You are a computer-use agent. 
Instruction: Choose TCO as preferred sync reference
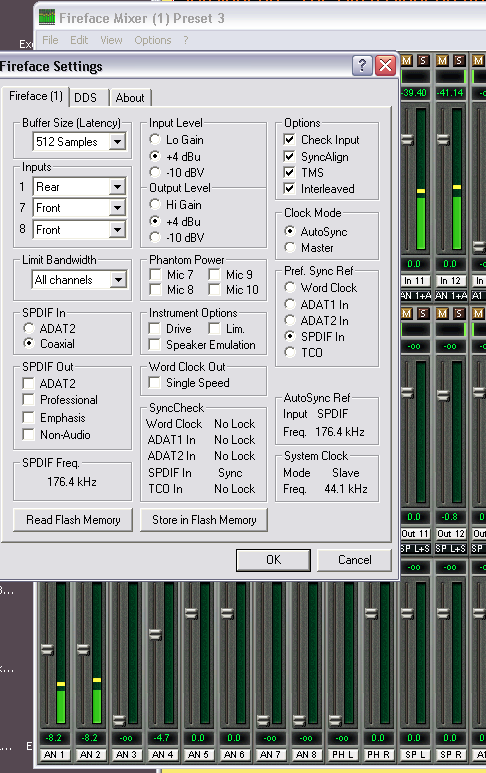point(290,352)
